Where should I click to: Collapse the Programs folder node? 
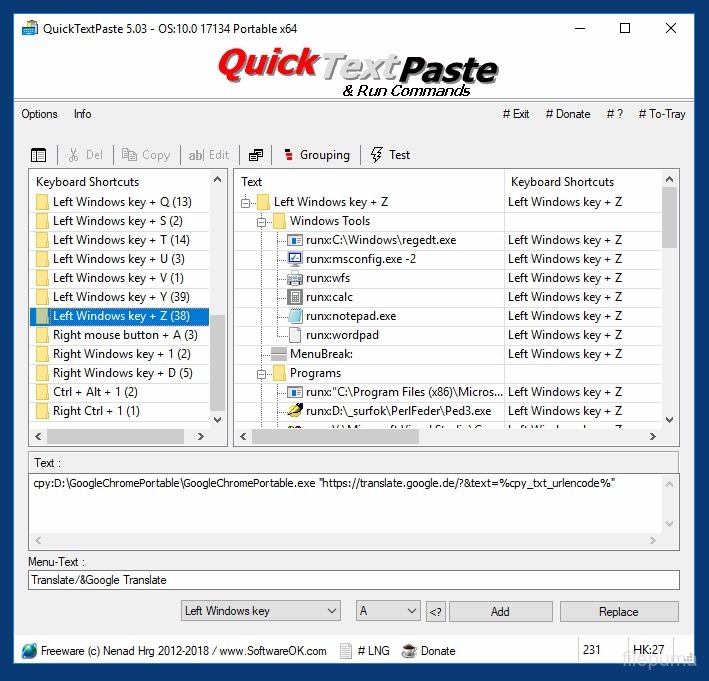tap(262, 373)
